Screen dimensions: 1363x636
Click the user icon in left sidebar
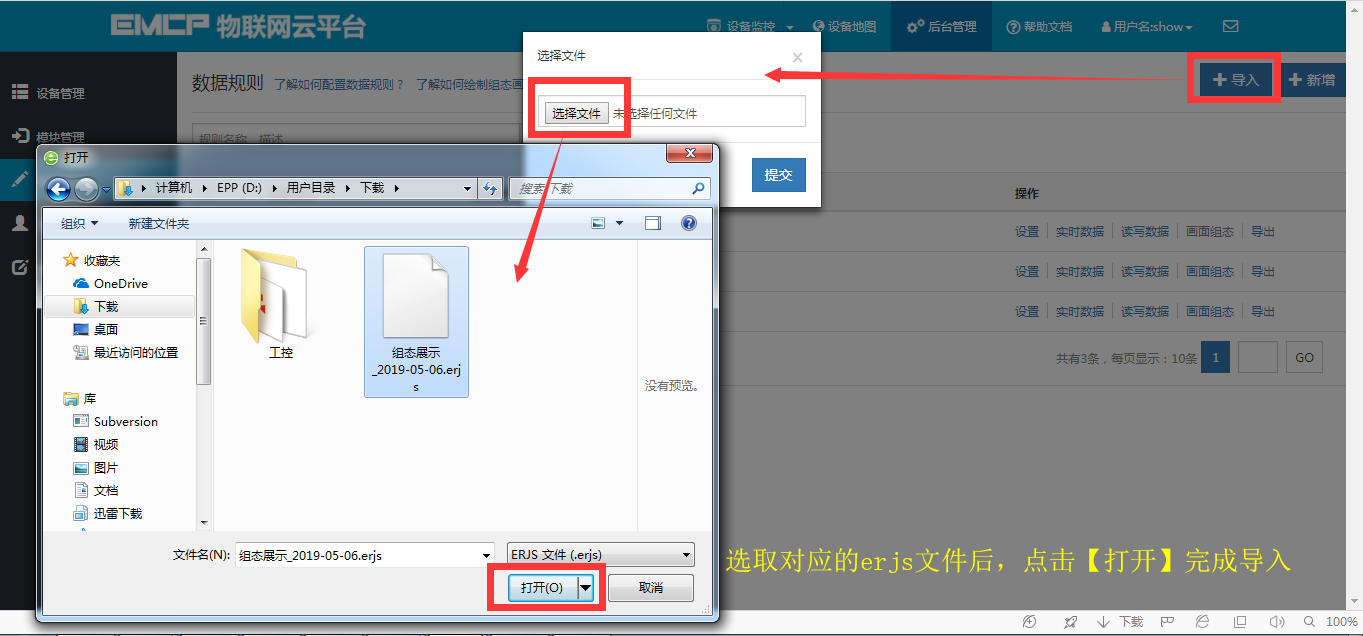coord(19,223)
